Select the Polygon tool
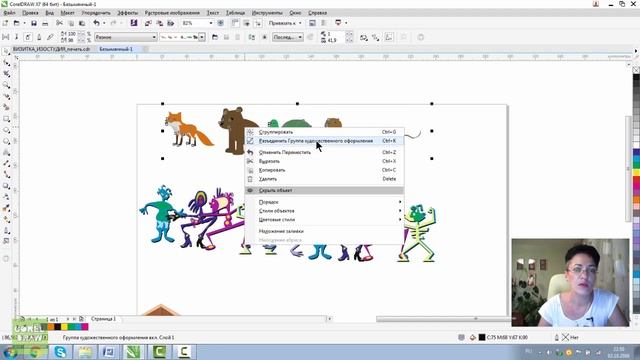The width and height of the screenshot is (640, 360). coord(6,141)
